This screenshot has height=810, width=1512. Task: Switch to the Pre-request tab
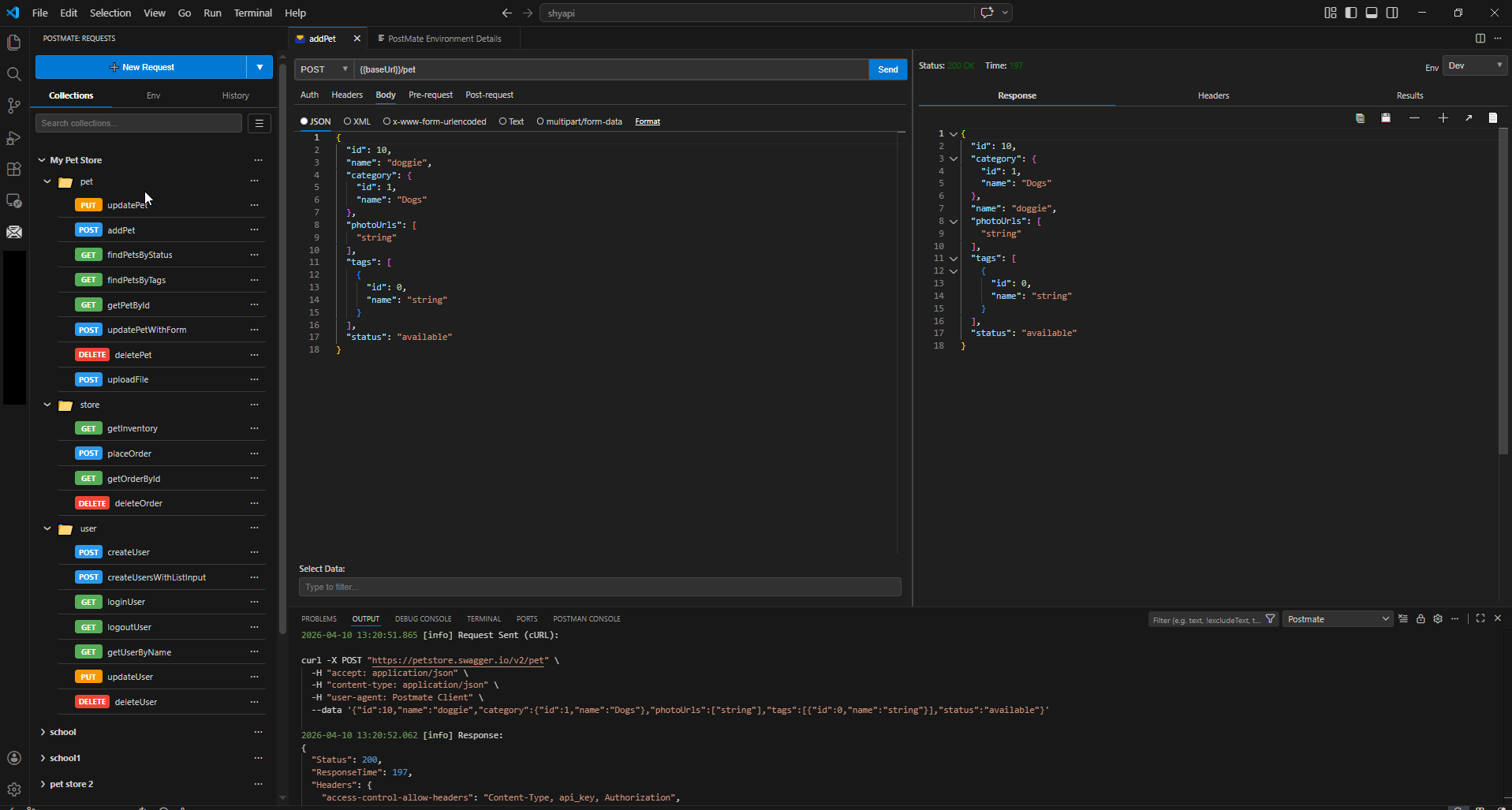click(x=430, y=95)
